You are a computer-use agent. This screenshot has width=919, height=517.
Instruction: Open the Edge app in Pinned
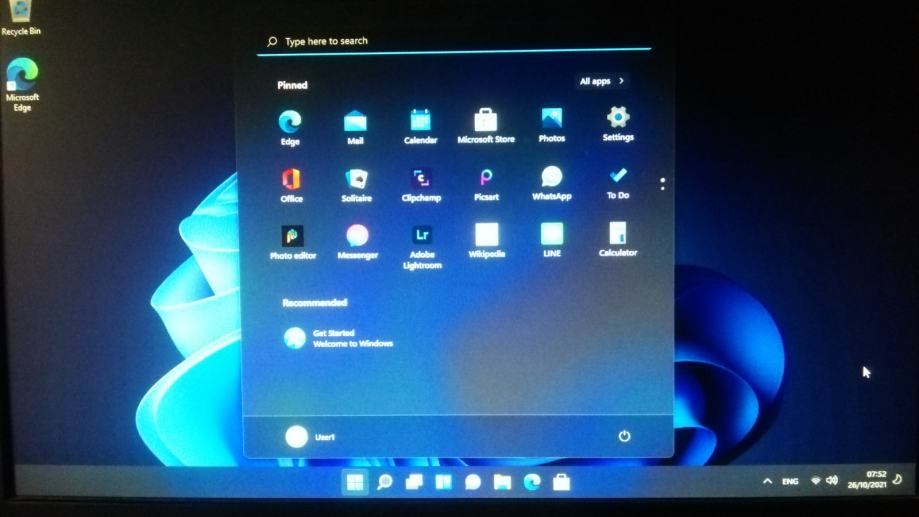point(290,127)
